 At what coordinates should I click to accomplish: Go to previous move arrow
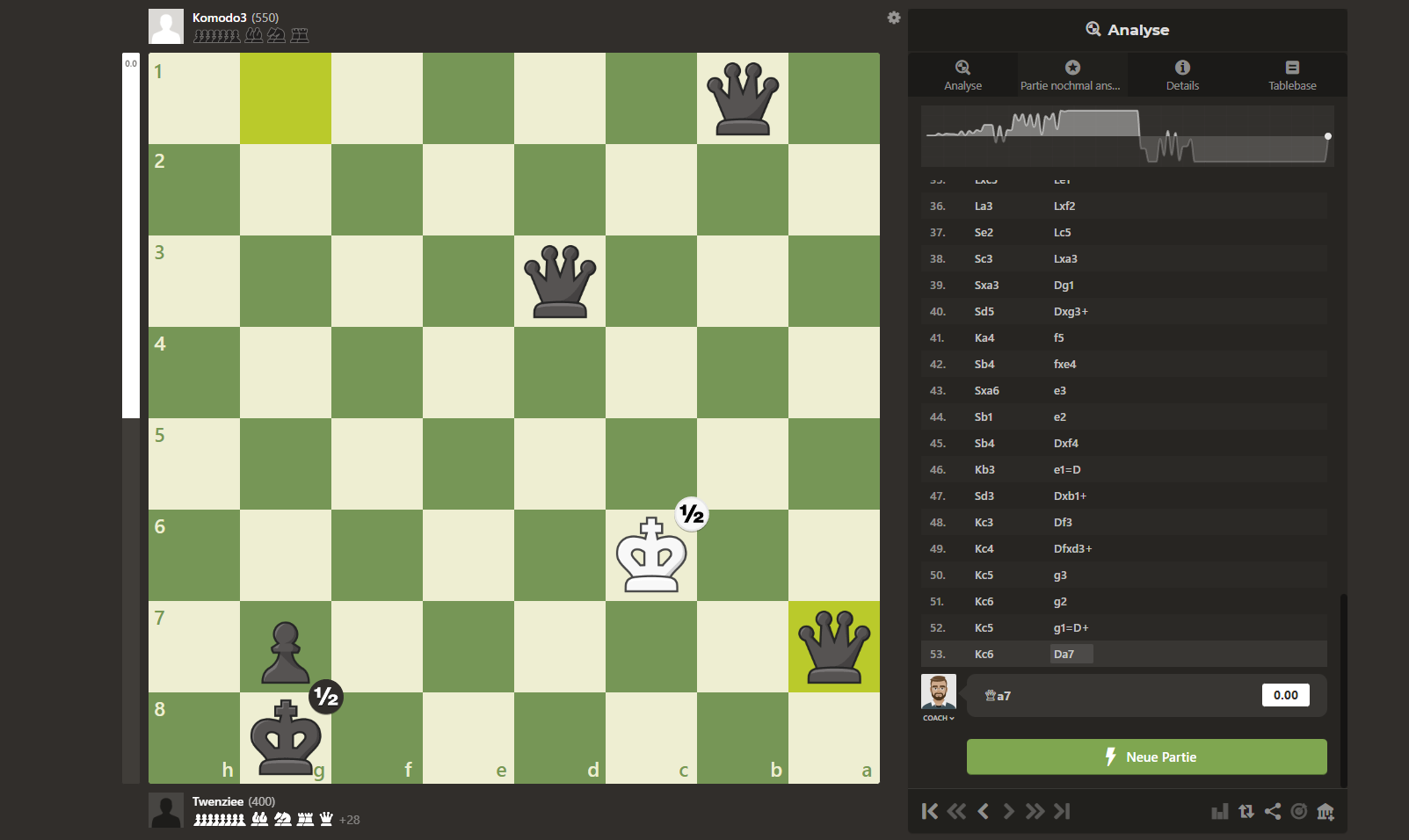pos(984,811)
